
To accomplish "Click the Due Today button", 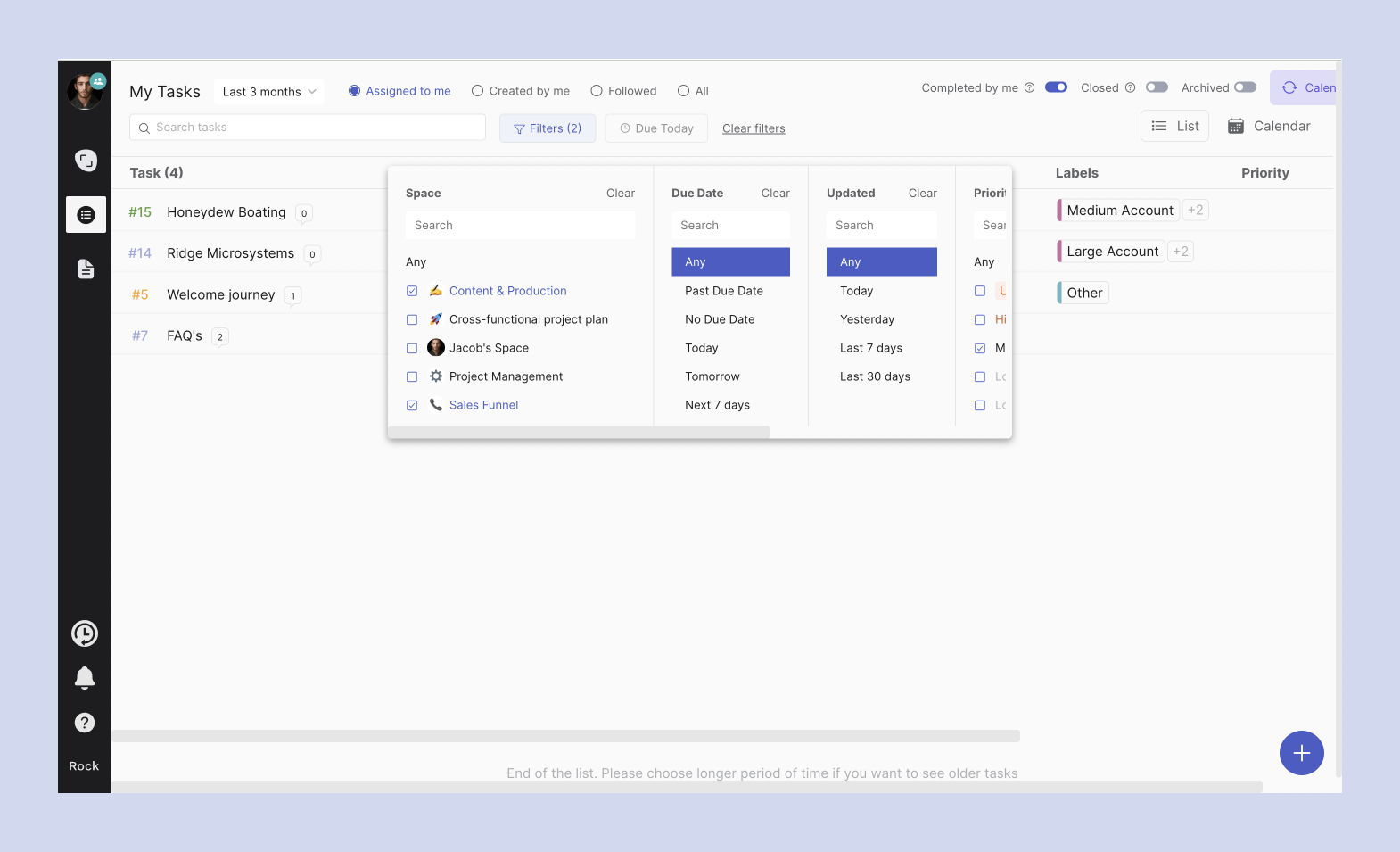I will tap(656, 128).
